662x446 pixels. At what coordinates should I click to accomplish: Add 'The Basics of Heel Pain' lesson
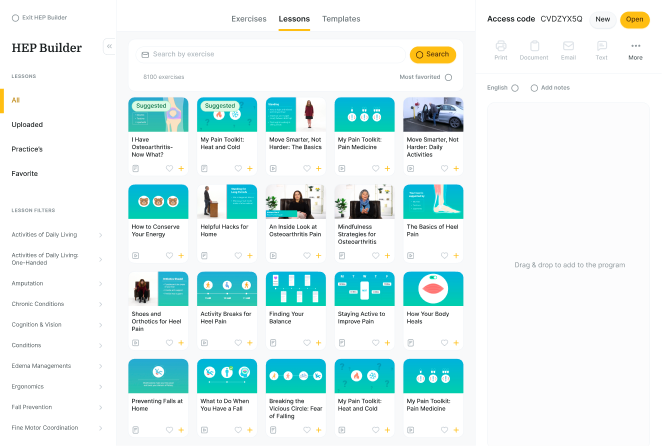[456, 256]
